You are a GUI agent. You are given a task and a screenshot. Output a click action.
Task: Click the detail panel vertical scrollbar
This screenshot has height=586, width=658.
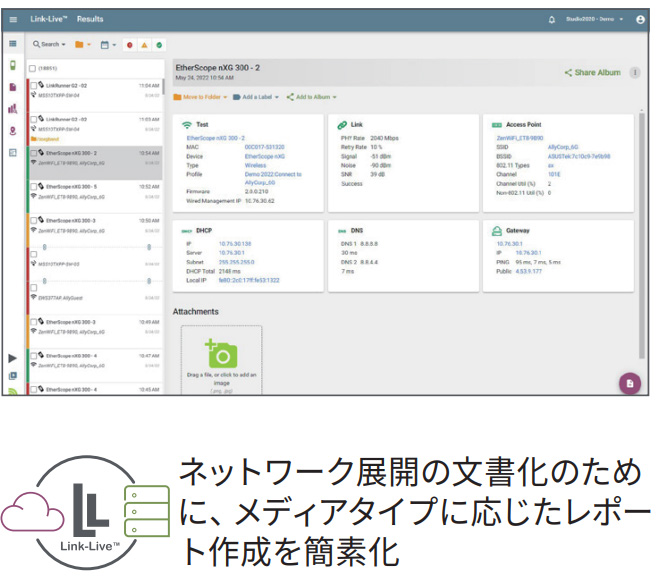point(642,235)
